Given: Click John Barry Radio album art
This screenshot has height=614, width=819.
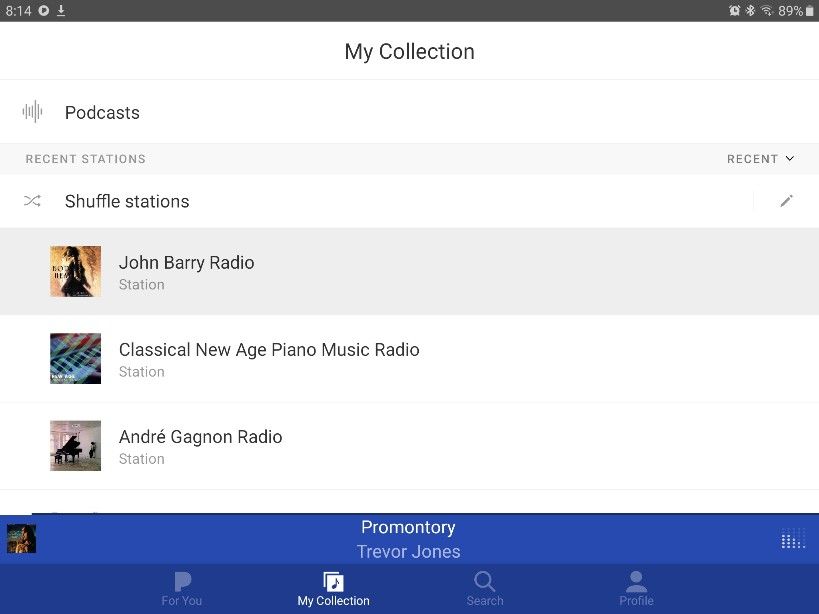Looking at the screenshot, I should 76,272.
